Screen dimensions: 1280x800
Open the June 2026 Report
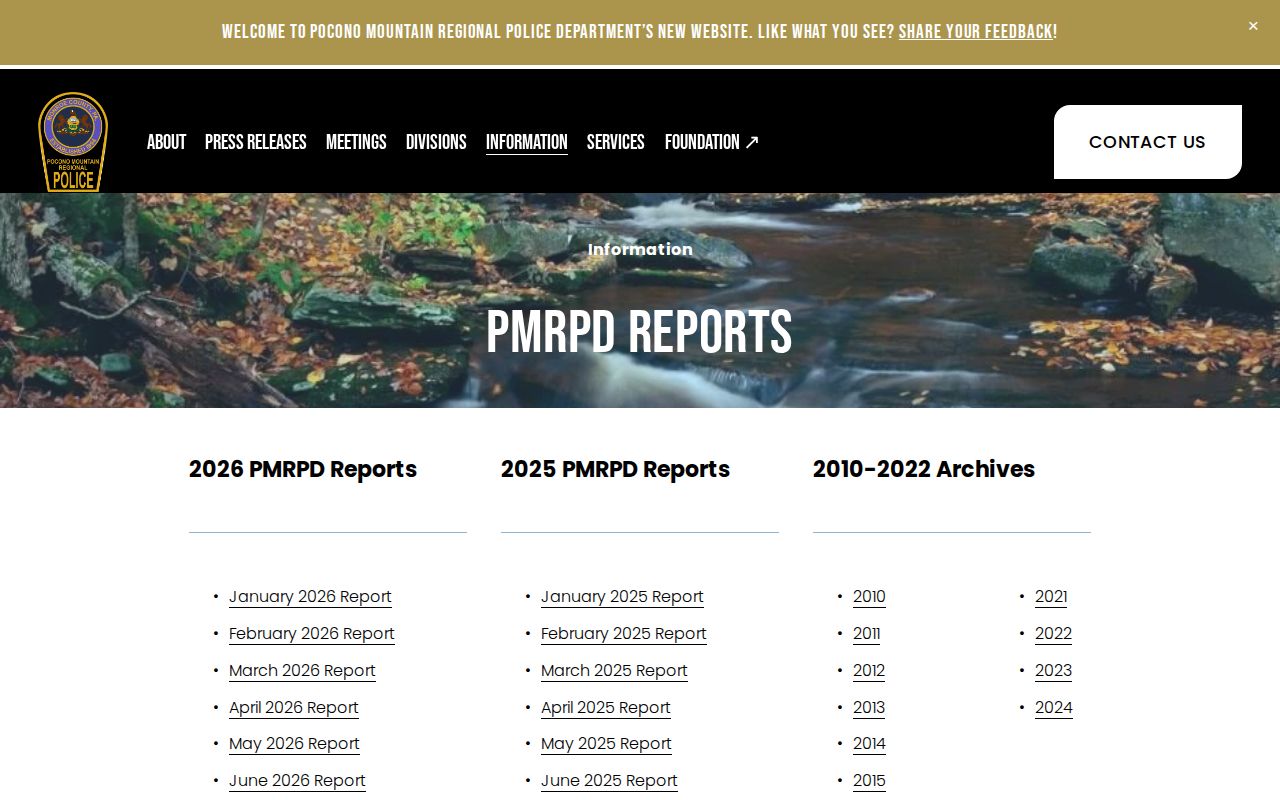tap(297, 781)
